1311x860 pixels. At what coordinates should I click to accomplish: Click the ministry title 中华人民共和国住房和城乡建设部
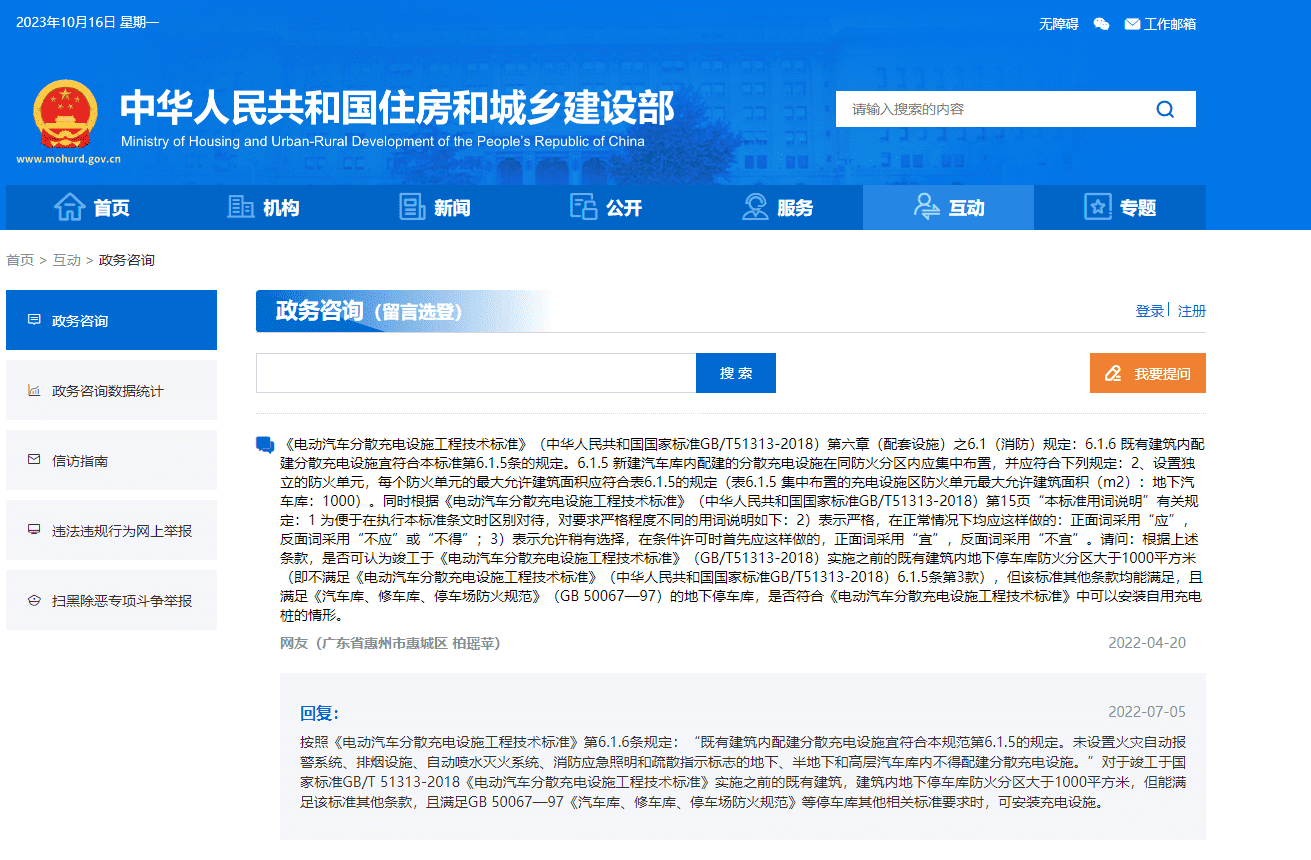[397, 107]
